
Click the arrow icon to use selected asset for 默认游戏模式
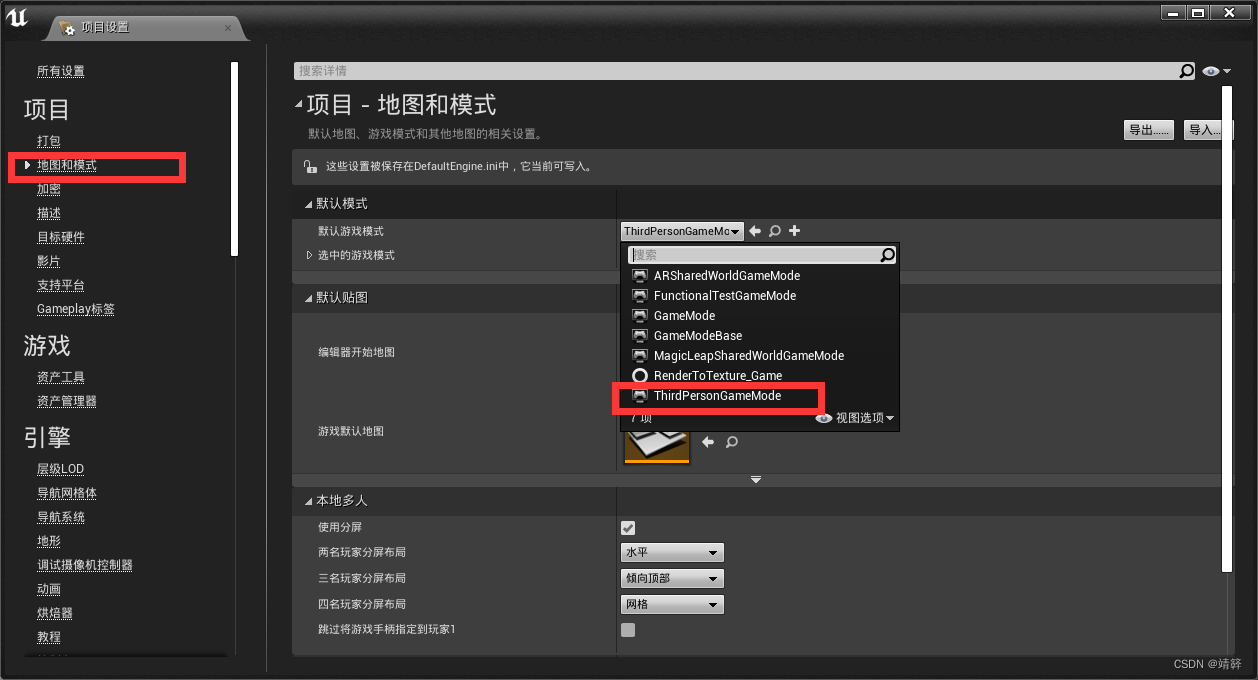coord(755,231)
